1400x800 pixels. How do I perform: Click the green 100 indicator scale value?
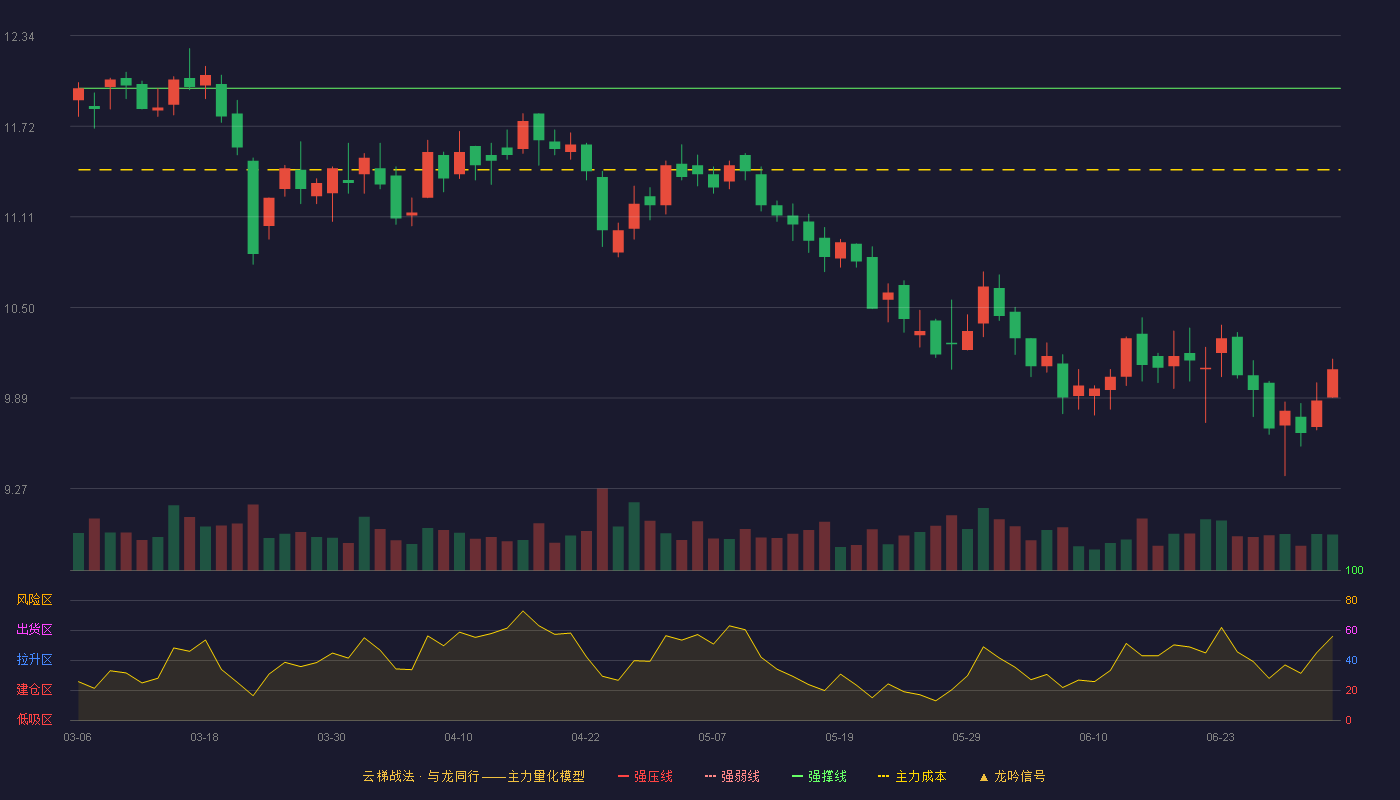coord(1355,571)
